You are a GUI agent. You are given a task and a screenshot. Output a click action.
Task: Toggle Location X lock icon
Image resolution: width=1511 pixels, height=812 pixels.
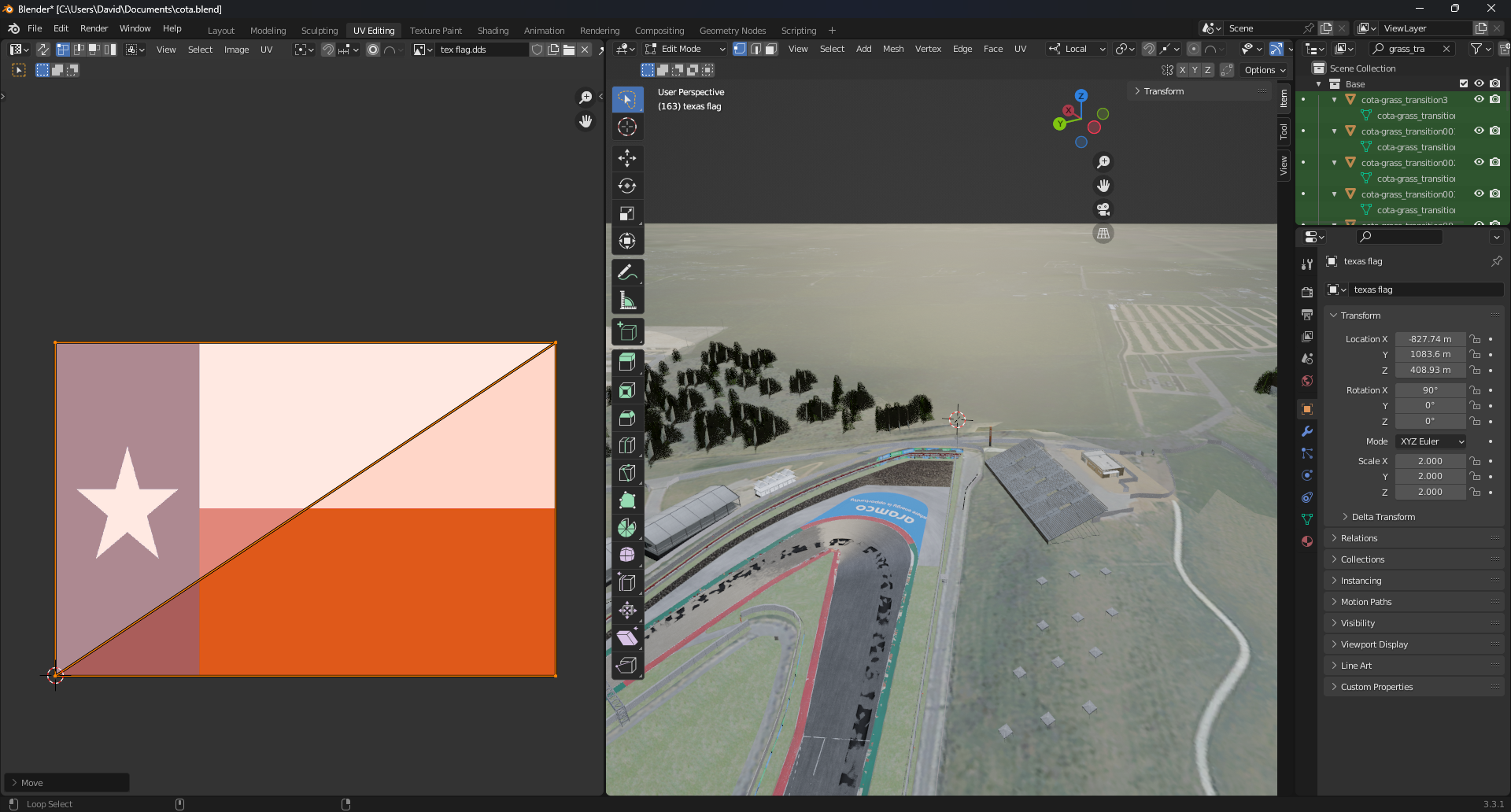1476,339
